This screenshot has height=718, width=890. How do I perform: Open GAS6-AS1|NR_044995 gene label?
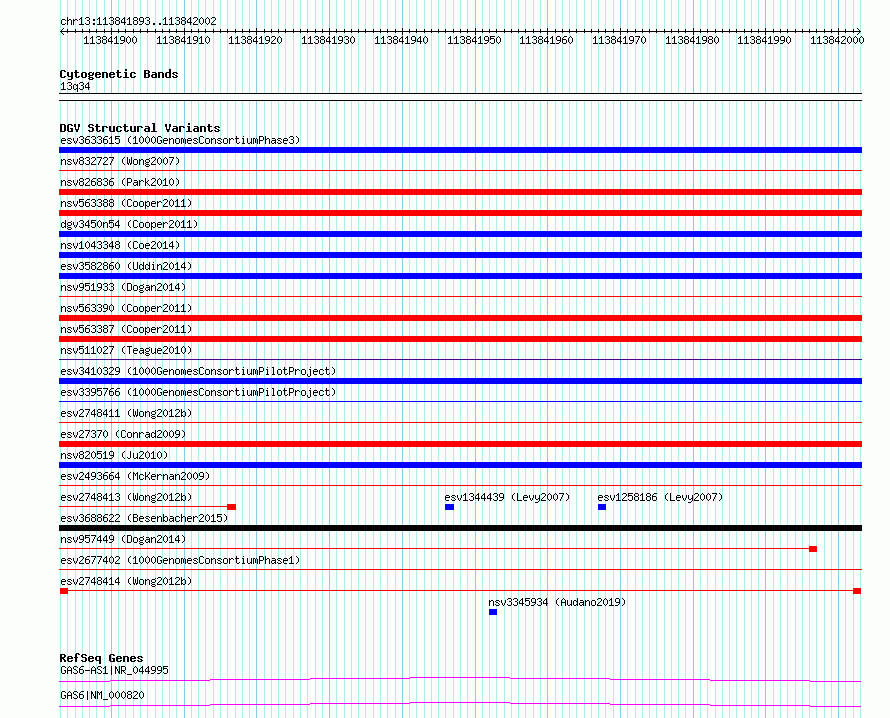click(114, 670)
